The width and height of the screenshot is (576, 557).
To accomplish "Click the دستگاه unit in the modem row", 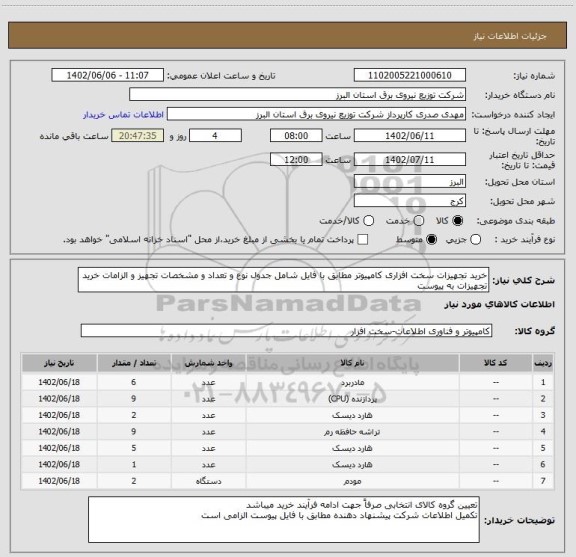I will 208,481.
